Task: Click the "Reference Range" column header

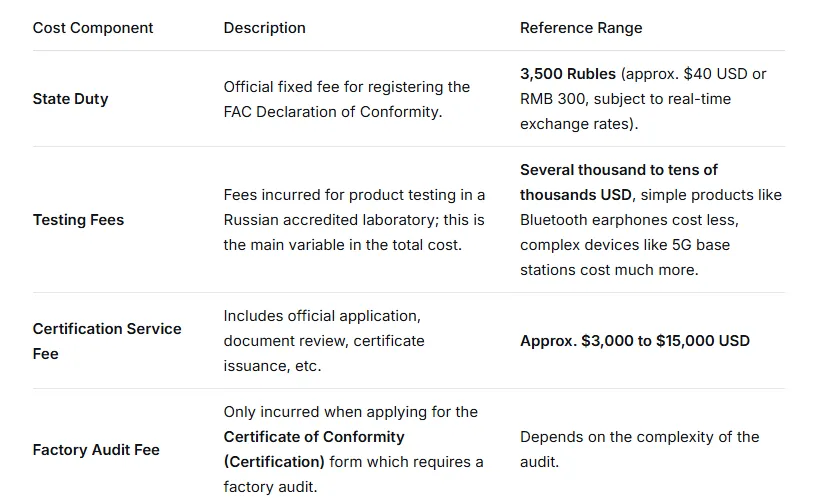Action: tap(581, 28)
